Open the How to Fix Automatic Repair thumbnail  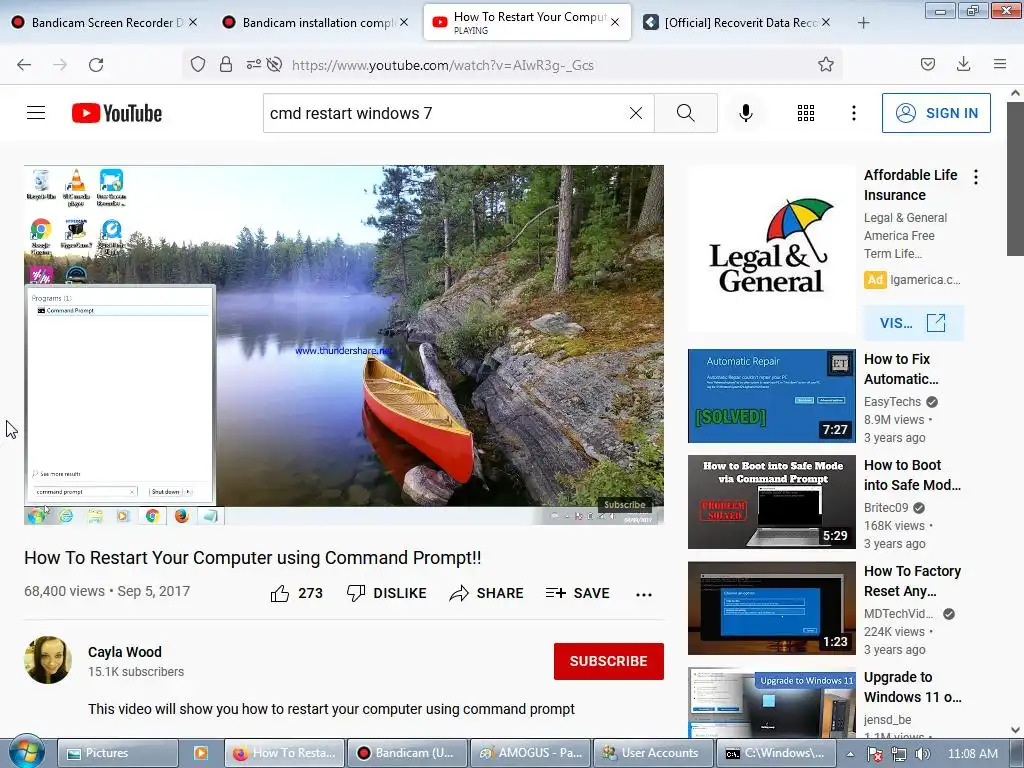click(x=771, y=396)
